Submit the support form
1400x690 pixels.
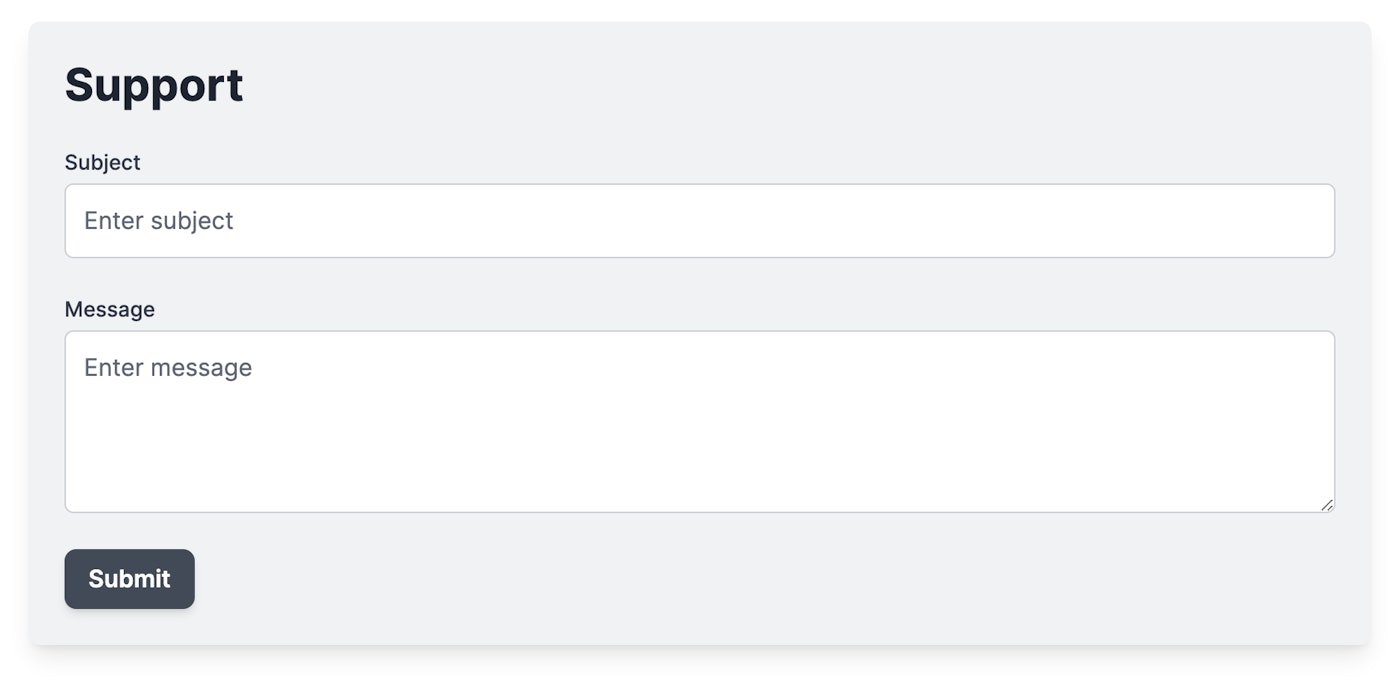(129, 579)
